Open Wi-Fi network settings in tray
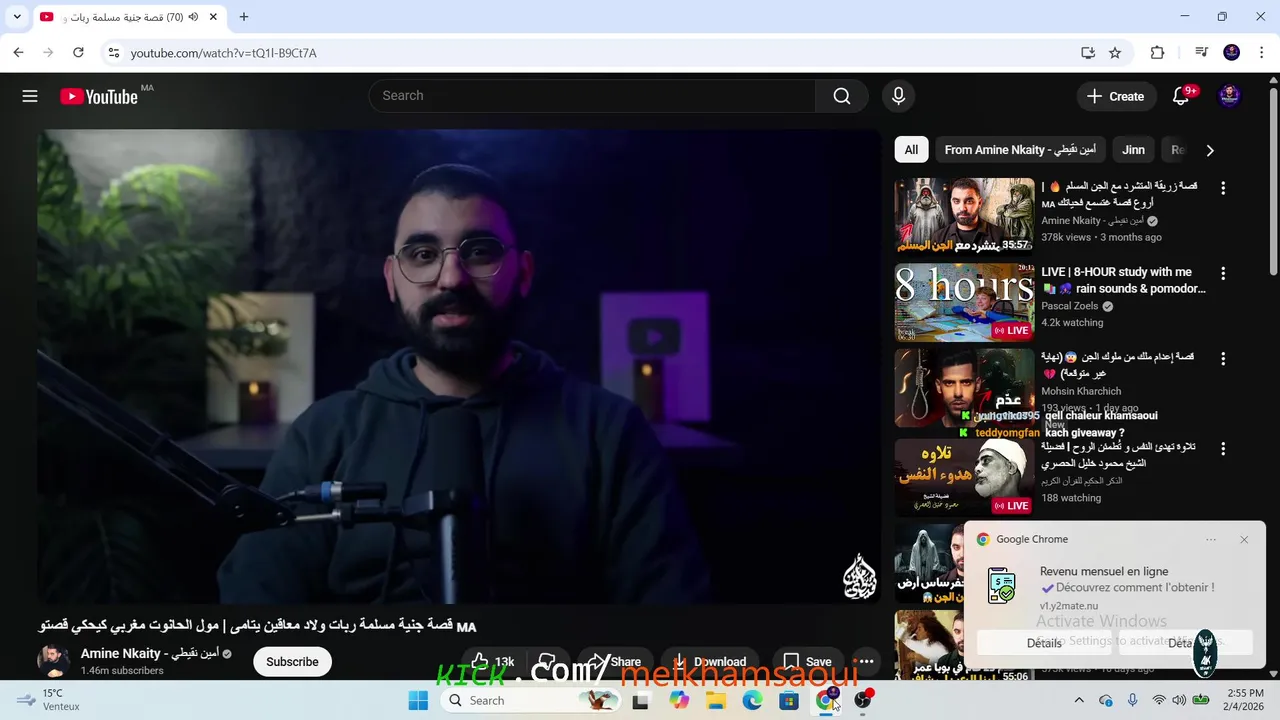Image resolution: width=1280 pixels, height=720 pixels. tap(1159, 700)
